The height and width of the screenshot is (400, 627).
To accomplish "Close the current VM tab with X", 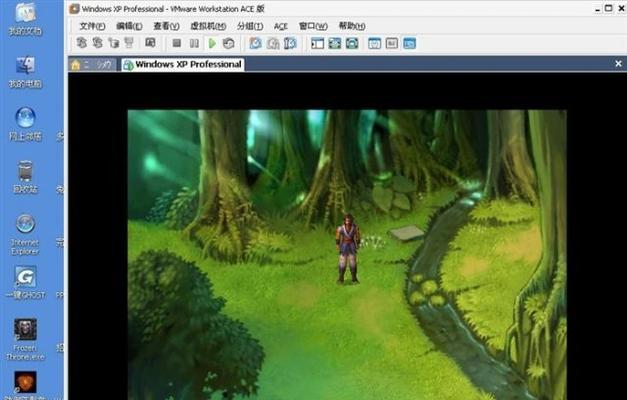I will (618, 64).
